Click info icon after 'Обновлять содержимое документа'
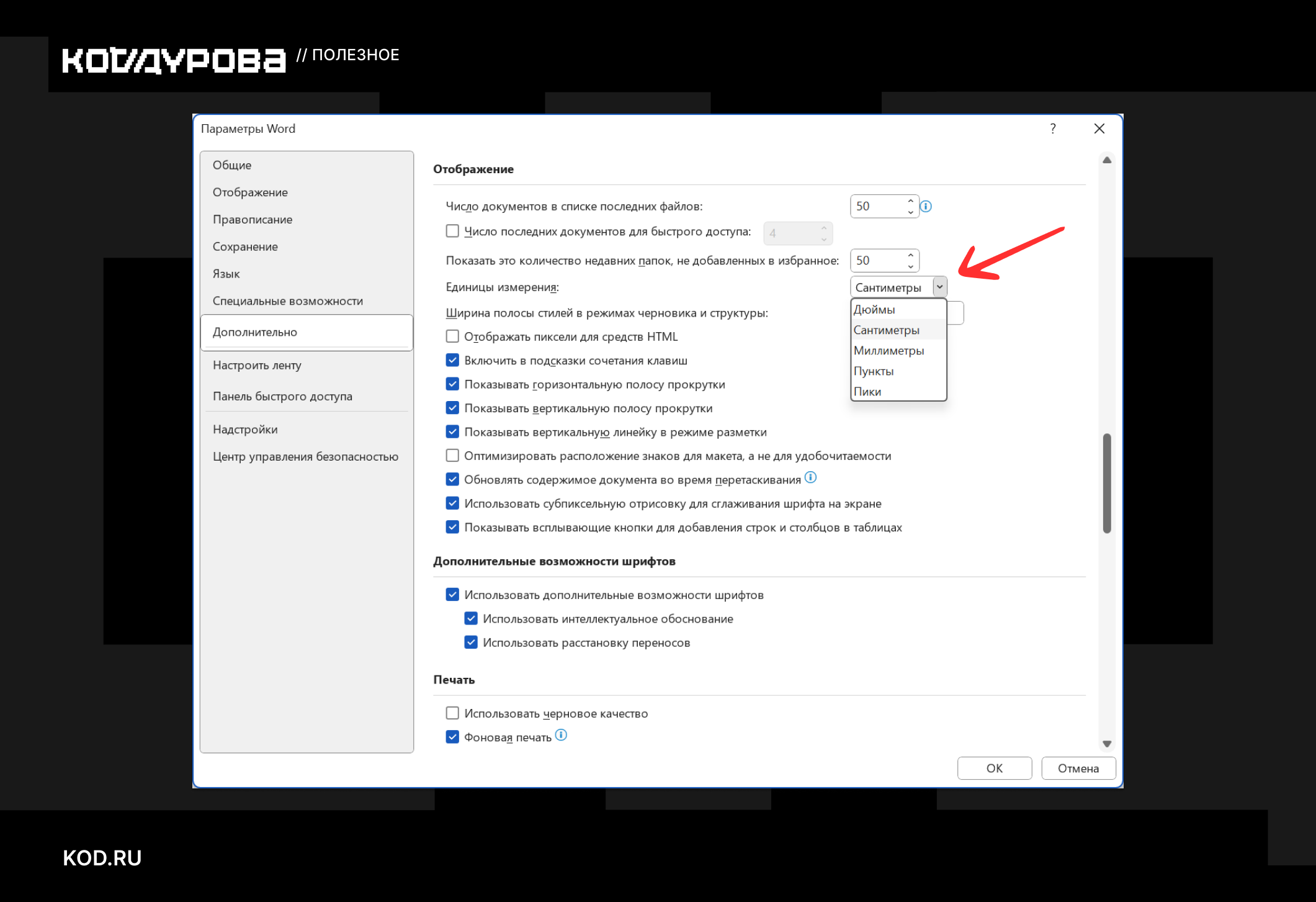The width and height of the screenshot is (1316, 902). pyautogui.click(x=810, y=477)
